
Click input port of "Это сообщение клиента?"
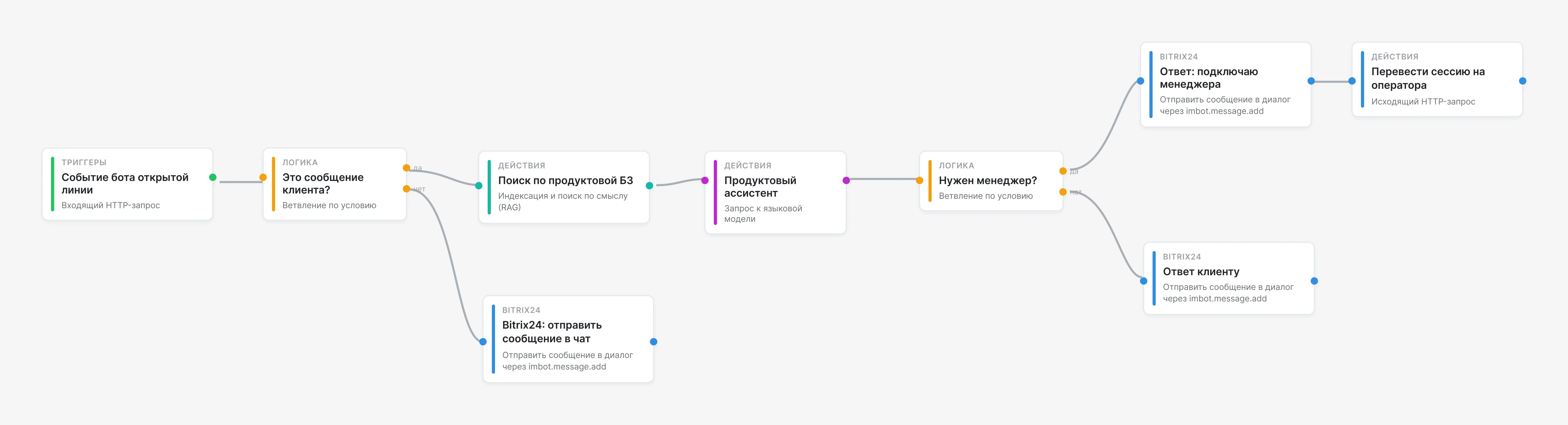pyautogui.click(x=263, y=177)
